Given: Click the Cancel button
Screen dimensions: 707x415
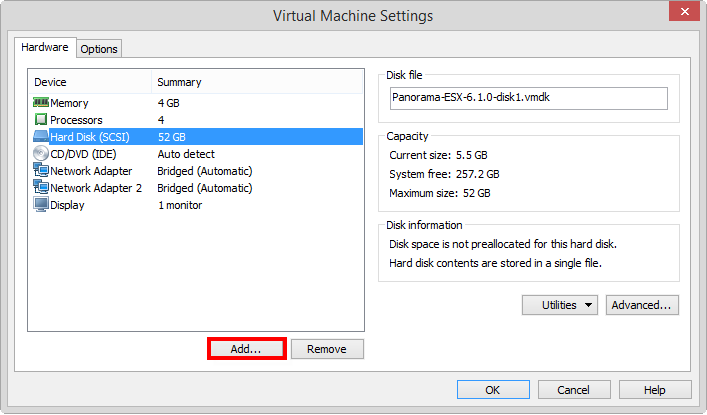Looking at the screenshot, I should pos(574,390).
